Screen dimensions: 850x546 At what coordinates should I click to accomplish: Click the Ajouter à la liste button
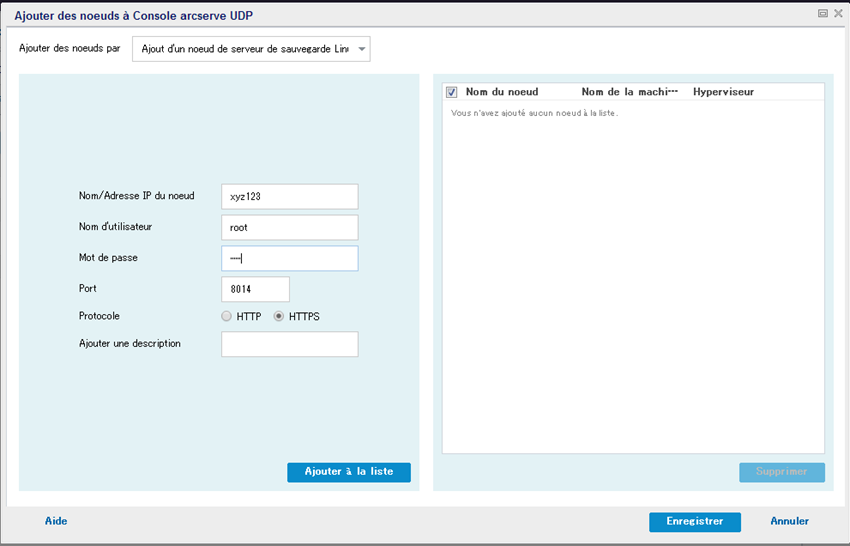pyautogui.click(x=349, y=472)
